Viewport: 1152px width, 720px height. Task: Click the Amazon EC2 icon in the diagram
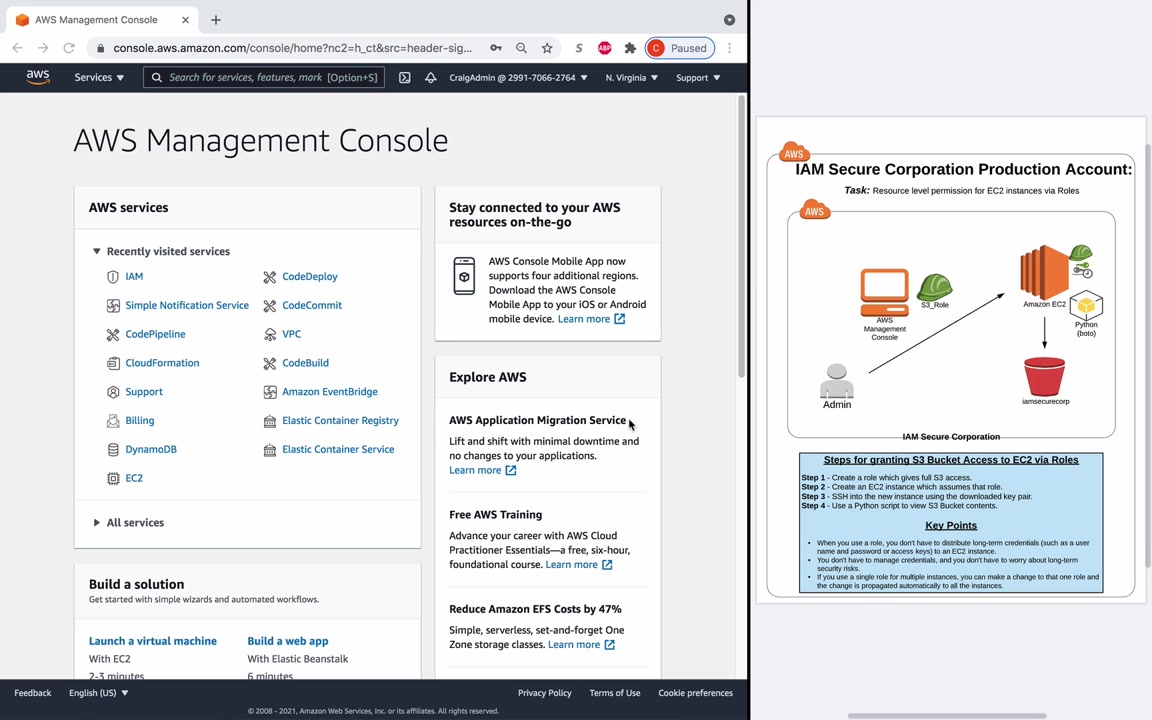[1044, 273]
